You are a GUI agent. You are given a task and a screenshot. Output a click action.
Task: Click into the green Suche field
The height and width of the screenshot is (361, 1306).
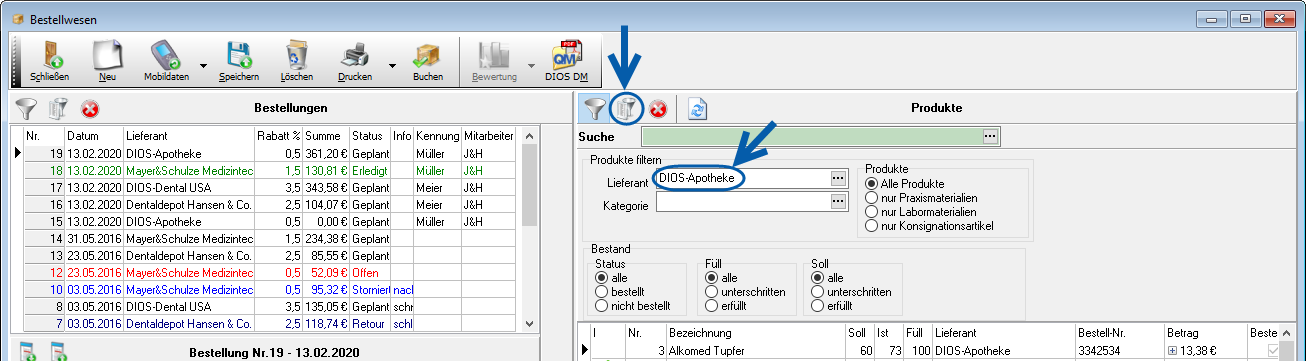click(811, 136)
